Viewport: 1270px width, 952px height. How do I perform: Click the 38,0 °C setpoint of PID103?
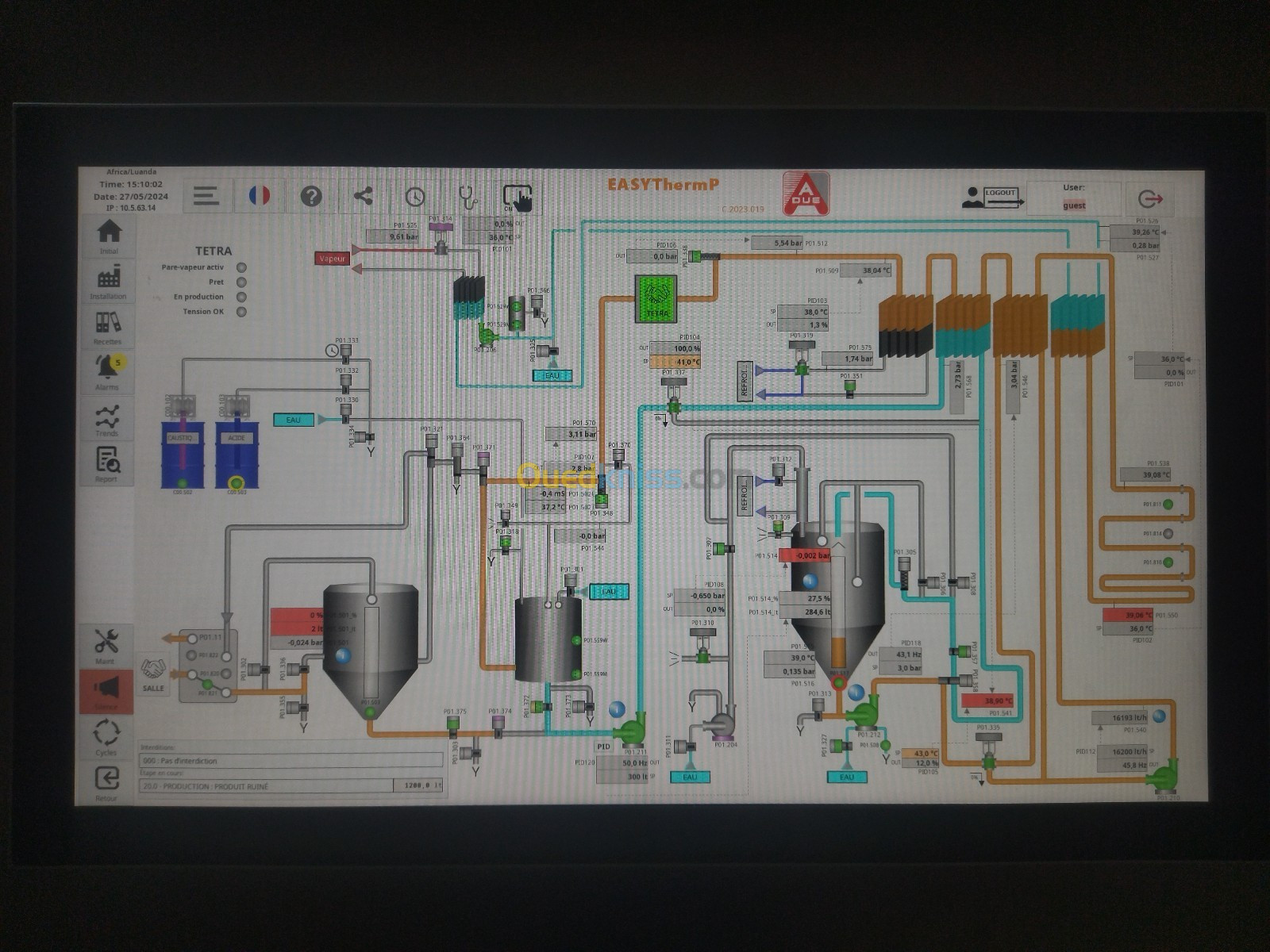(802, 312)
